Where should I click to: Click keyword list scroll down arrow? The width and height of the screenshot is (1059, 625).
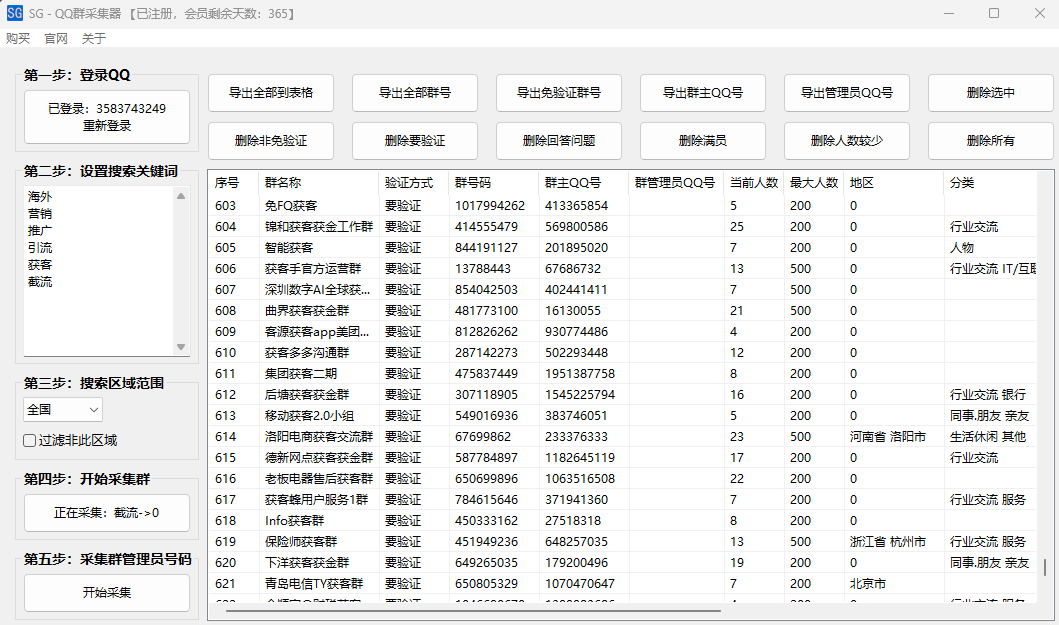(181, 347)
